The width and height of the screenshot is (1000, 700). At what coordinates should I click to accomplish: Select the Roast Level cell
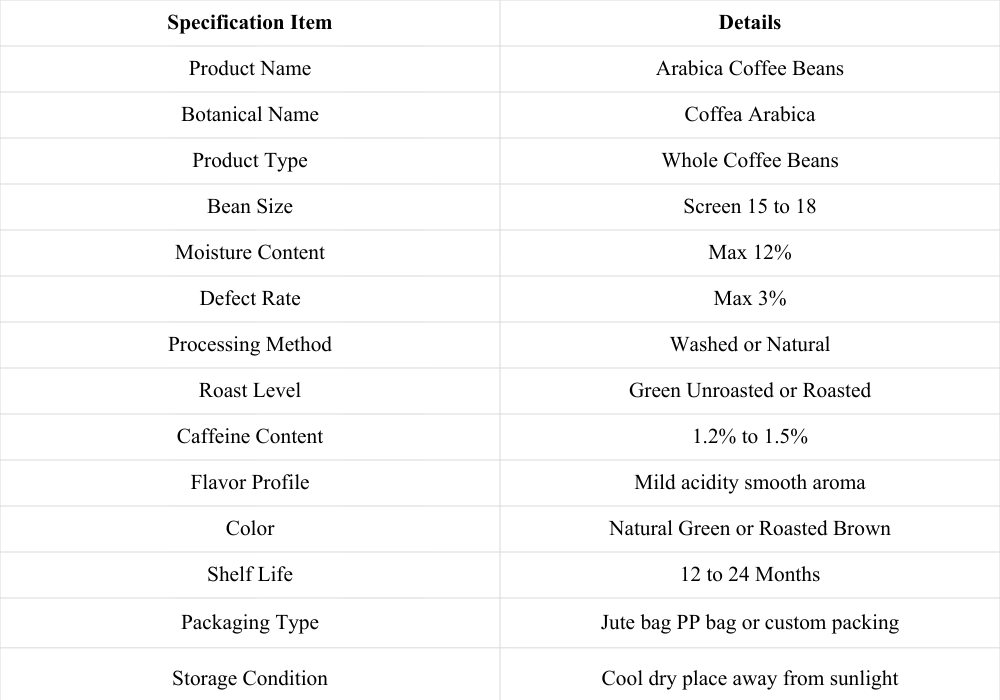[249, 391]
